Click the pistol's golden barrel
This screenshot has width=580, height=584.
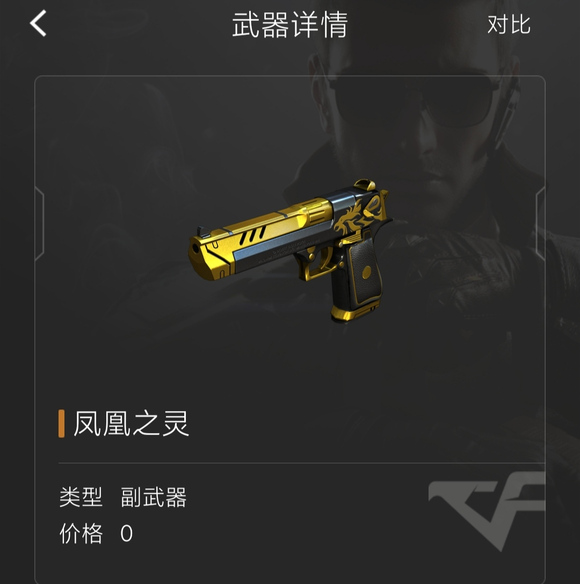coord(257,235)
